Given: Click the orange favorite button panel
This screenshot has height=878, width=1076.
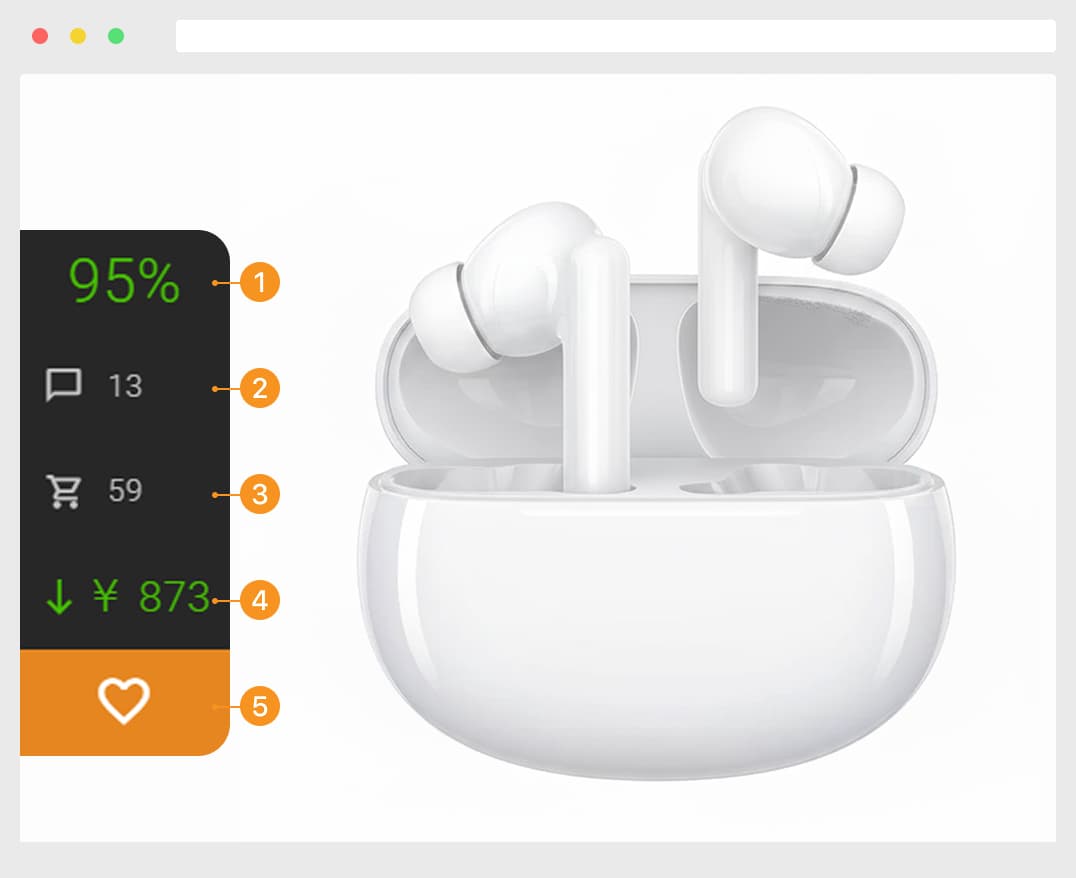Looking at the screenshot, I should click(125, 702).
